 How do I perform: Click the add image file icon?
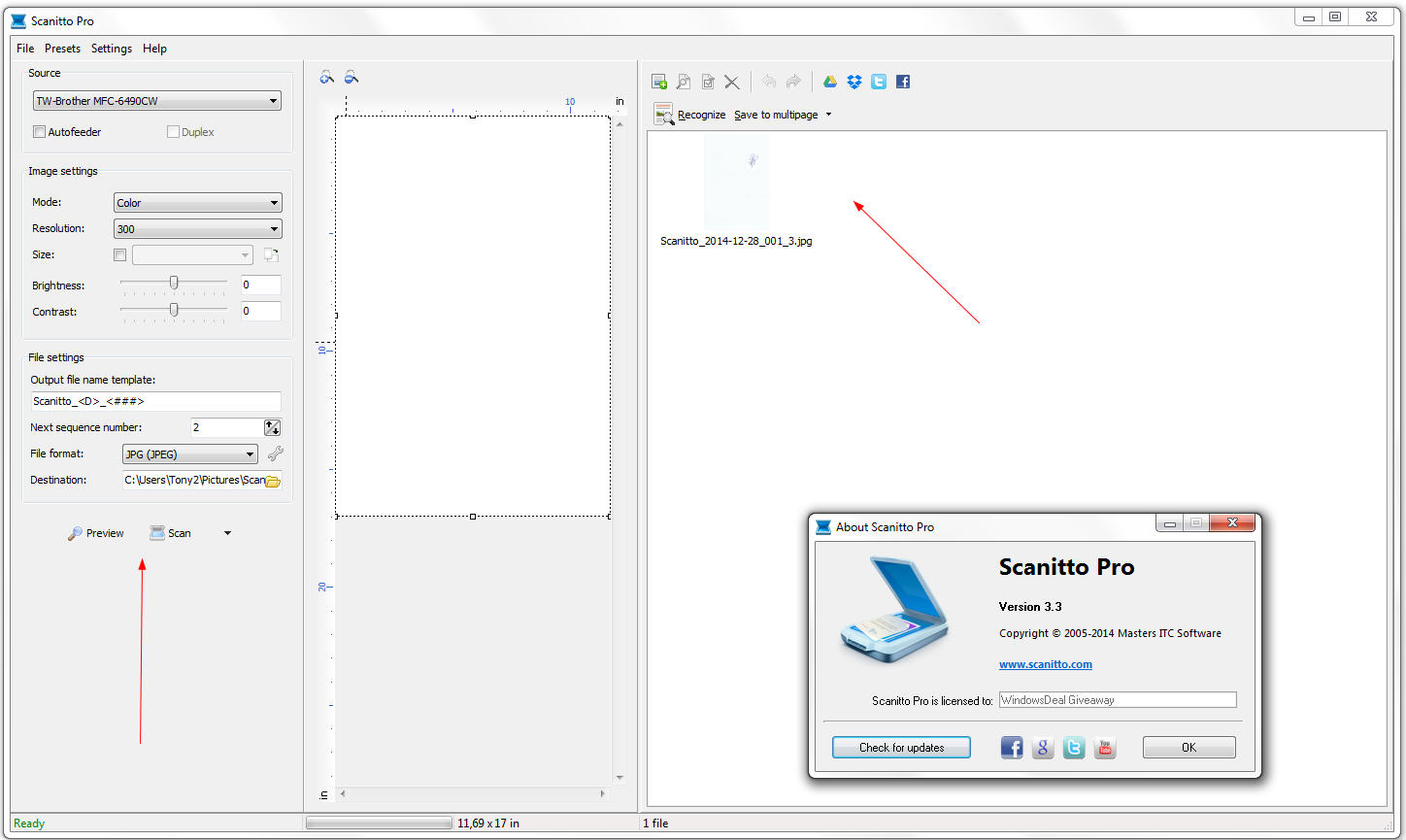click(x=659, y=82)
